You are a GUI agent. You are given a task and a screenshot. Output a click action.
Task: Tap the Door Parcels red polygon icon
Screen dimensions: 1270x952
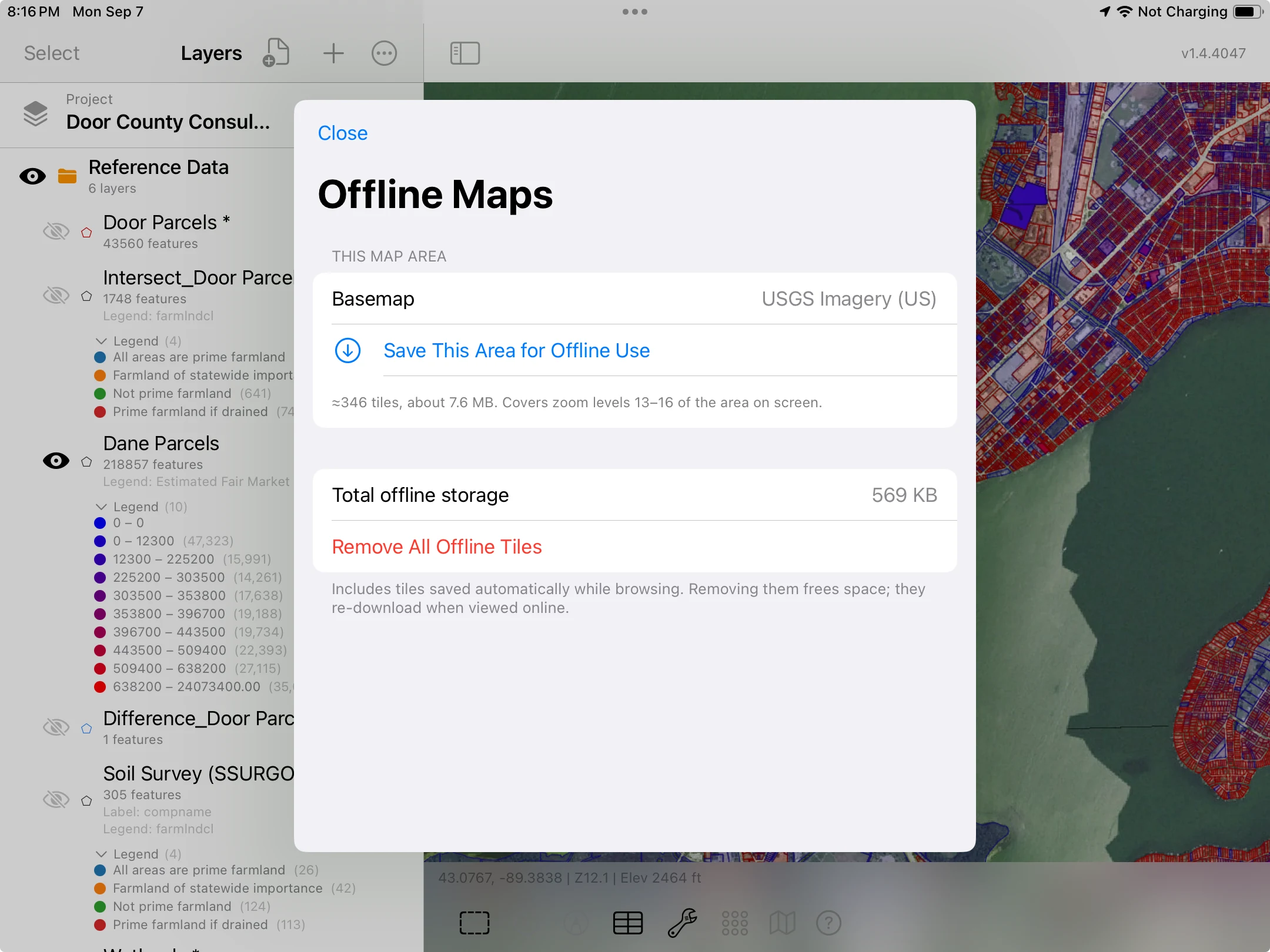point(86,232)
